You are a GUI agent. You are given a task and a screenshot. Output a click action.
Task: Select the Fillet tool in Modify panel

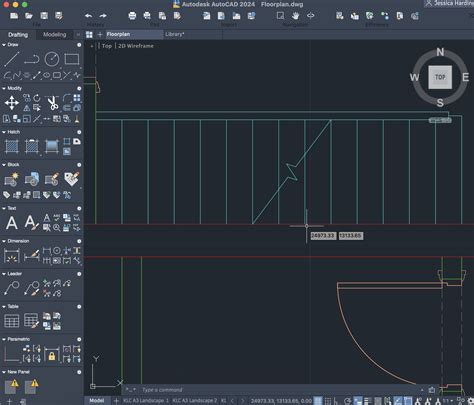(67, 98)
